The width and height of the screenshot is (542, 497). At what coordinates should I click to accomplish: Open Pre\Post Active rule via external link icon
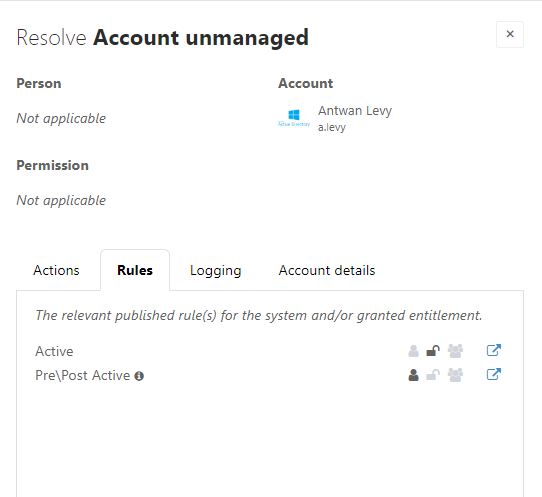click(x=494, y=375)
